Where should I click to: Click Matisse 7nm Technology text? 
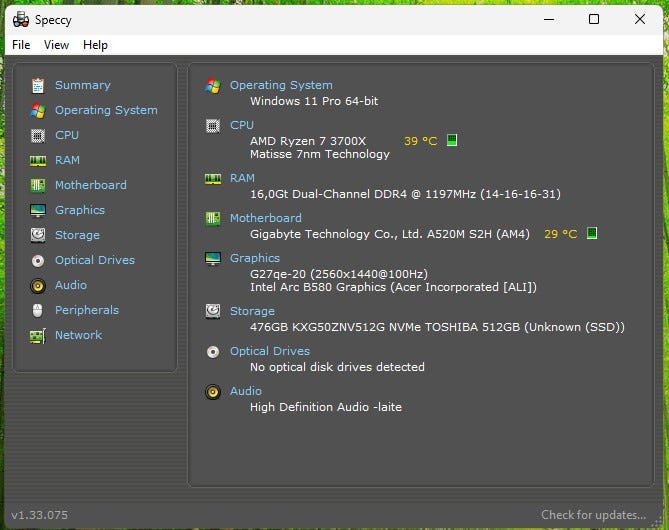tap(320, 154)
